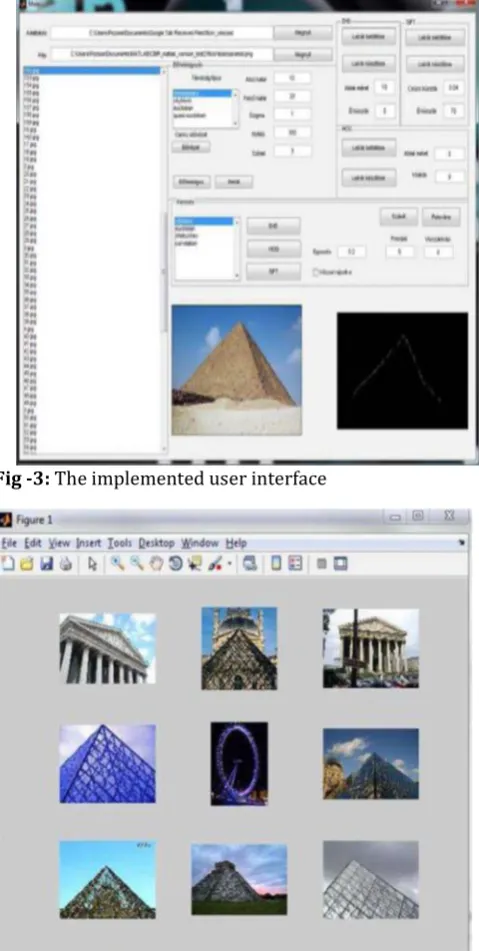Open the View menu in Figure 1
The width and height of the screenshot is (479, 951).
click(59, 543)
